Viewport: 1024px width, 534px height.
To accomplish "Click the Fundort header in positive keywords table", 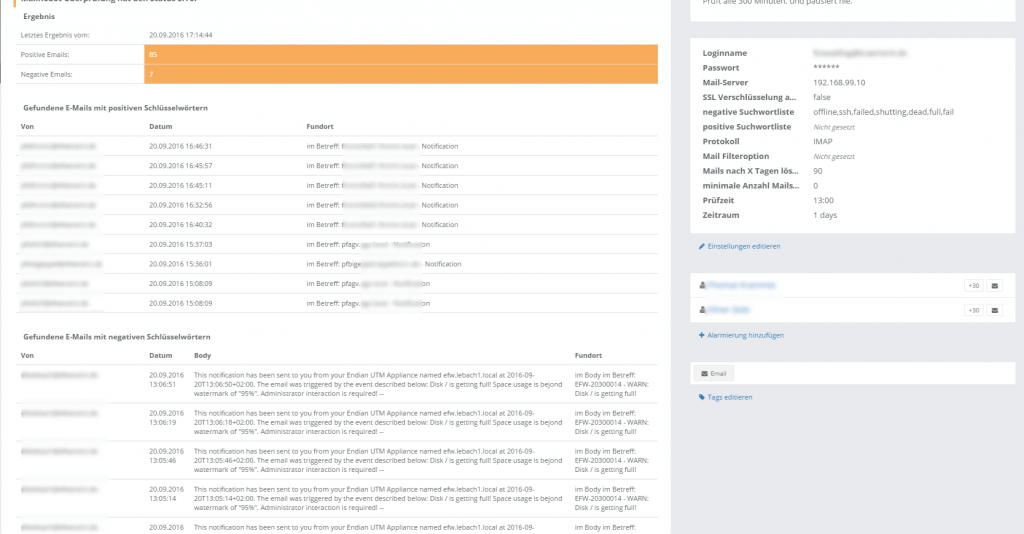I will click(x=320, y=126).
